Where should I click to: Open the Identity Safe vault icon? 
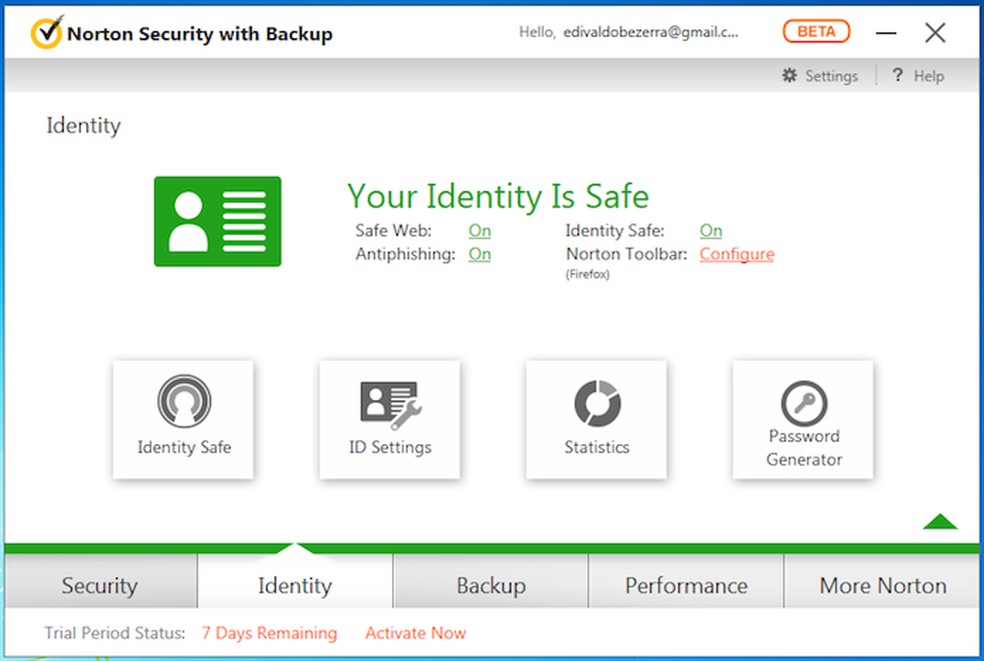[x=183, y=402]
